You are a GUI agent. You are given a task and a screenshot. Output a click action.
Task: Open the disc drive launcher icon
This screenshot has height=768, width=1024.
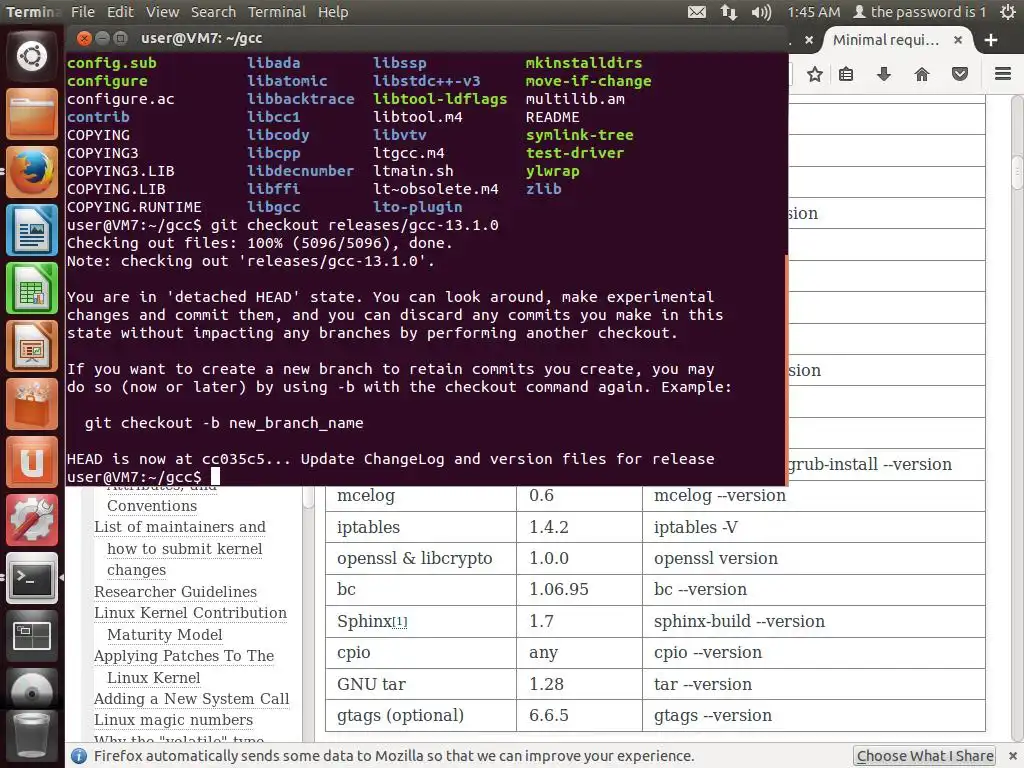tap(32, 690)
